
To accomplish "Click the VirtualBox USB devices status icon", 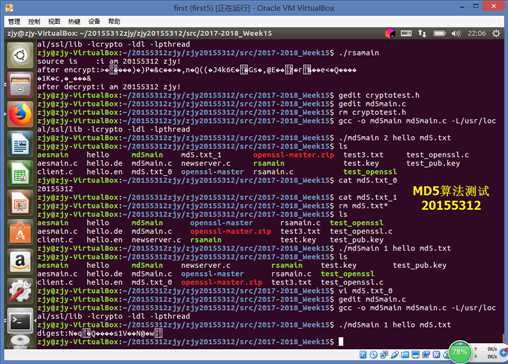I will tap(394, 355).
